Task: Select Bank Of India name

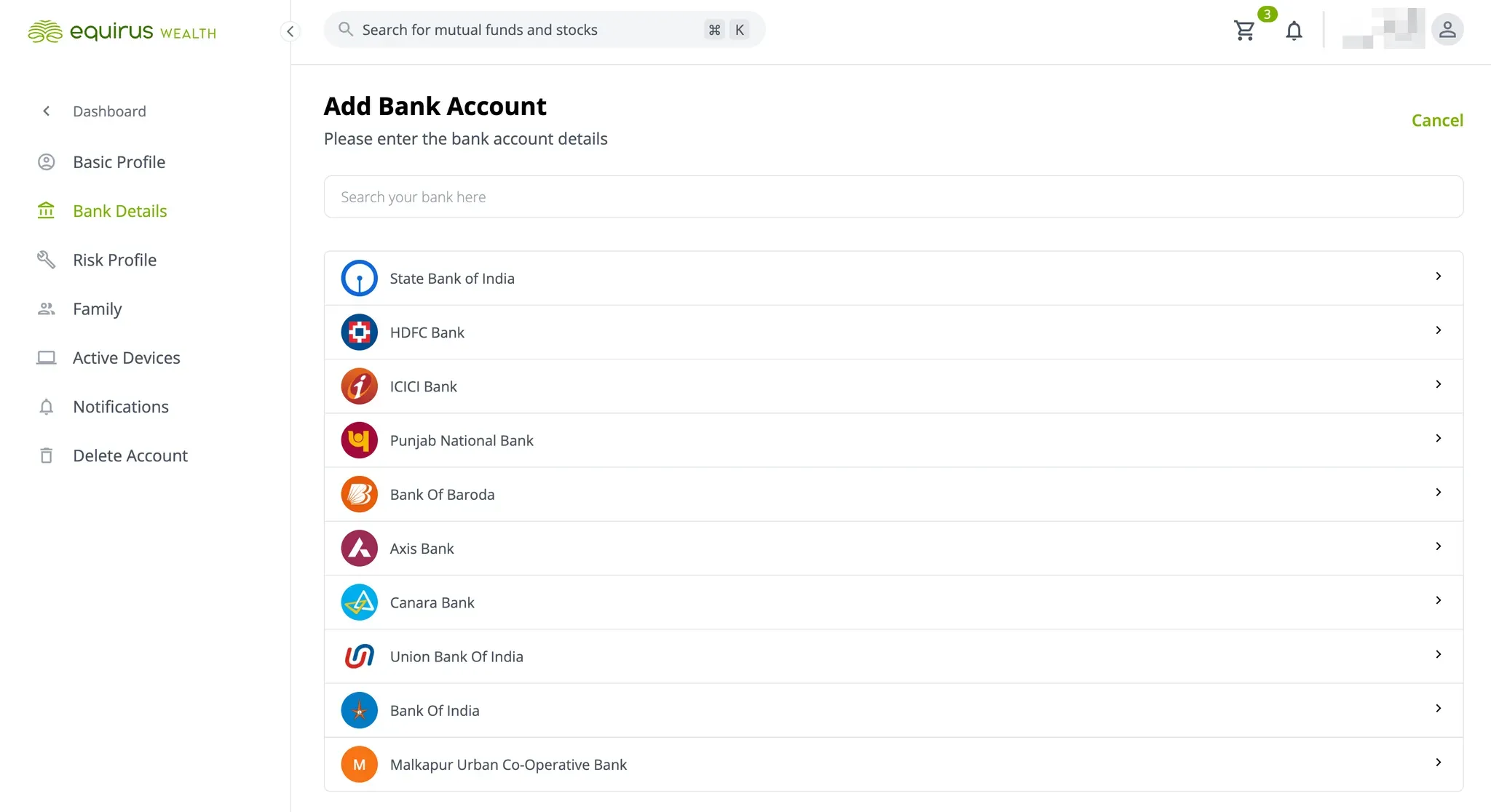Action: point(435,711)
